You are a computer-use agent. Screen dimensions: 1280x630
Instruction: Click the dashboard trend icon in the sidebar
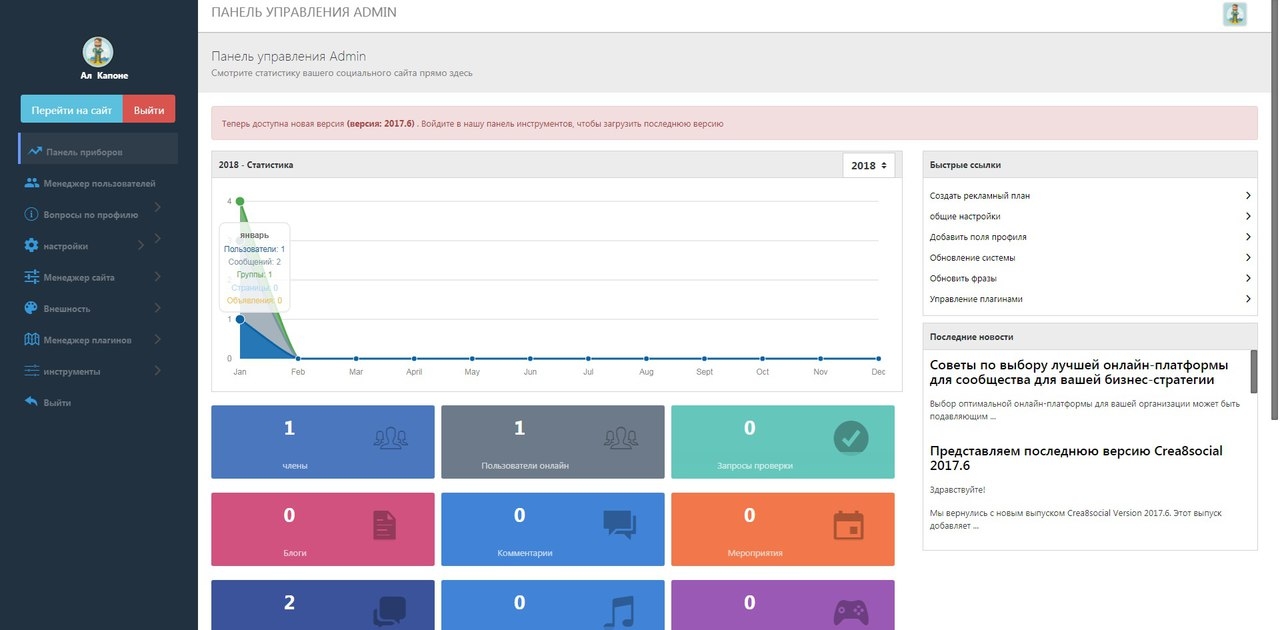pos(35,151)
